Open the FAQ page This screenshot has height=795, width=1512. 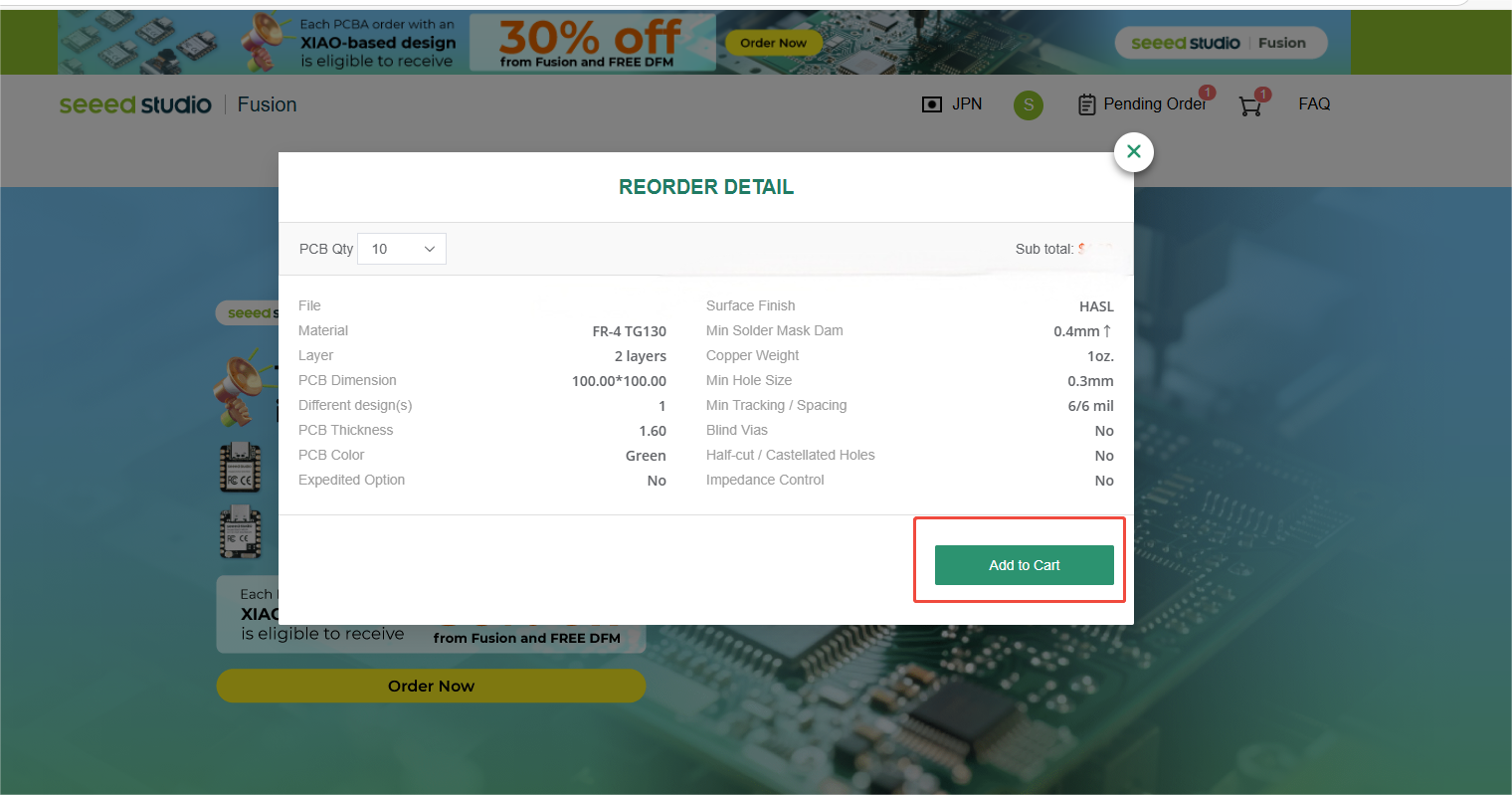(x=1313, y=104)
